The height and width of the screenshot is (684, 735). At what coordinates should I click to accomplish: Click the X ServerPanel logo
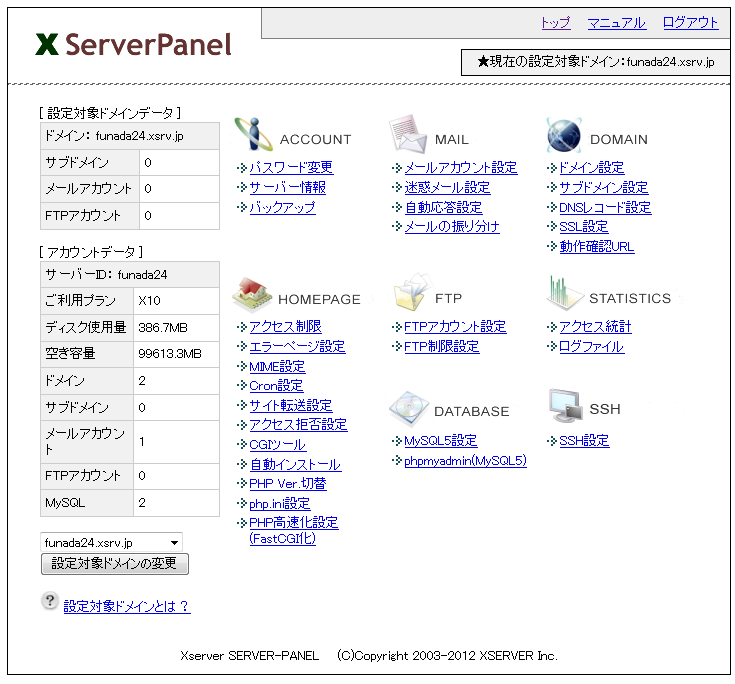pos(134,45)
